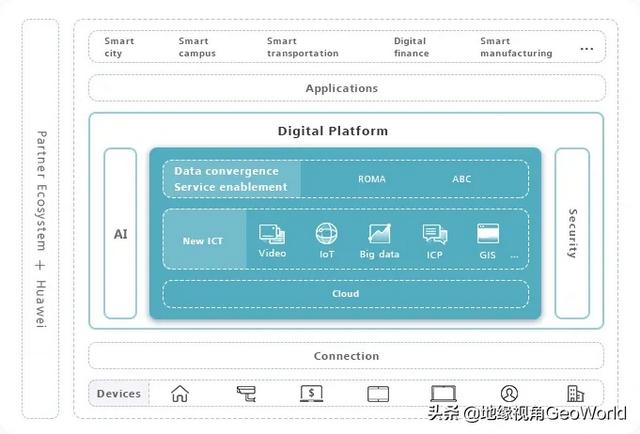The height and width of the screenshot is (434, 640).
Task: Click the user profile device icon
Action: (509, 394)
